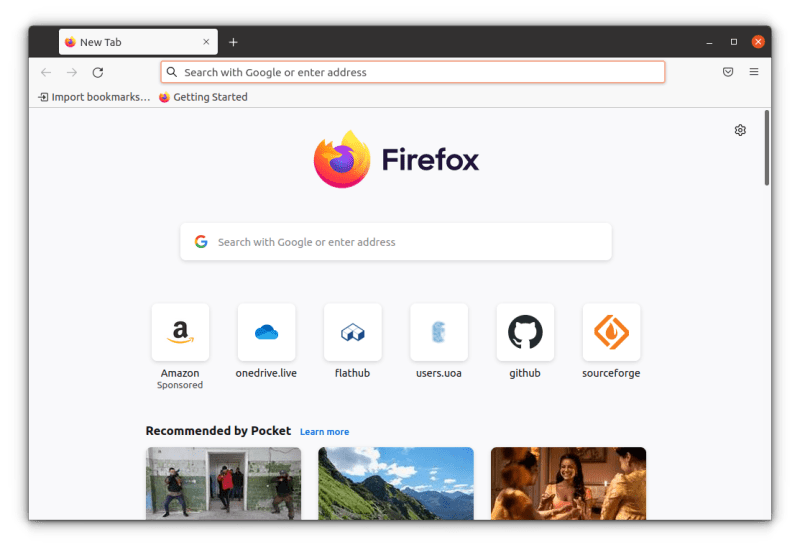
Task: Close the New Tab tab
Action: [206, 42]
